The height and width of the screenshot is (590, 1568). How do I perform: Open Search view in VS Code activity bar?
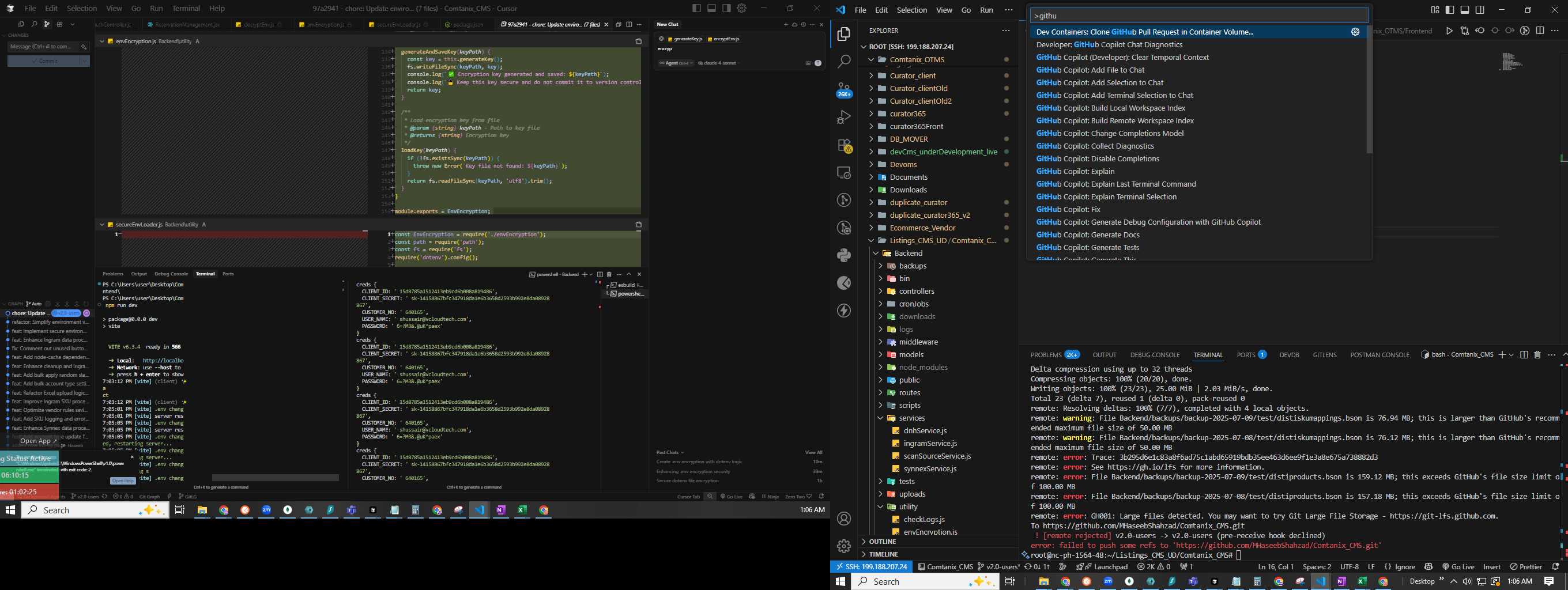[843, 62]
